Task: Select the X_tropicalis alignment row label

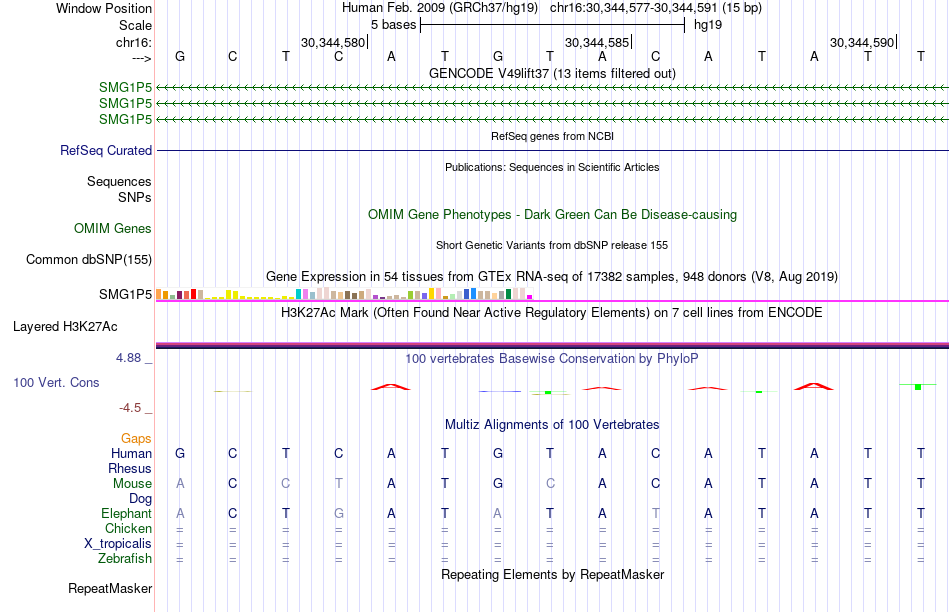Action: click(118, 544)
